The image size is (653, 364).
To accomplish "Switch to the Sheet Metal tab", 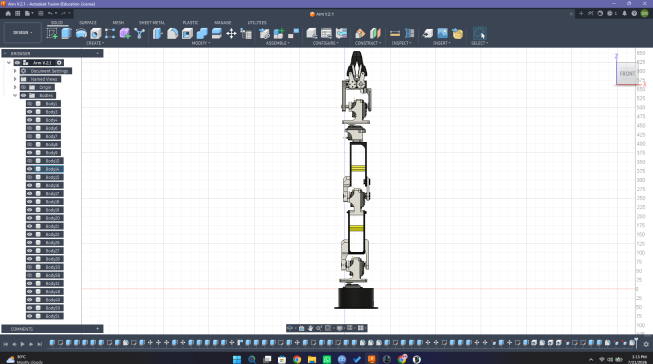I will [152, 22].
